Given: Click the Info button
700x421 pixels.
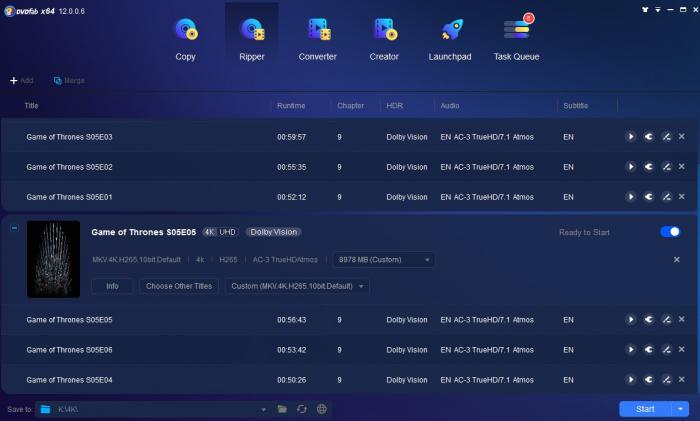Looking at the screenshot, I should pos(112,286).
